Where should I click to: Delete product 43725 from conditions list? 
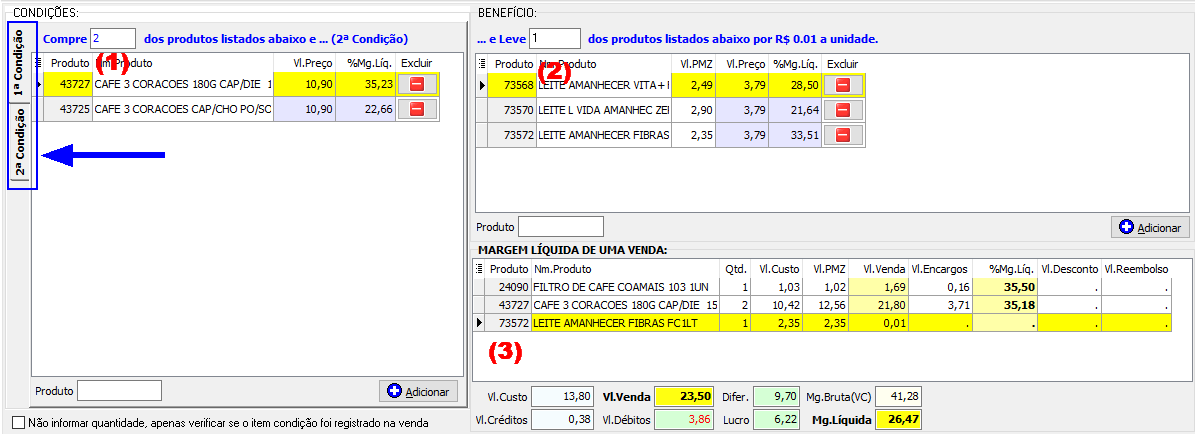(x=417, y=109)
